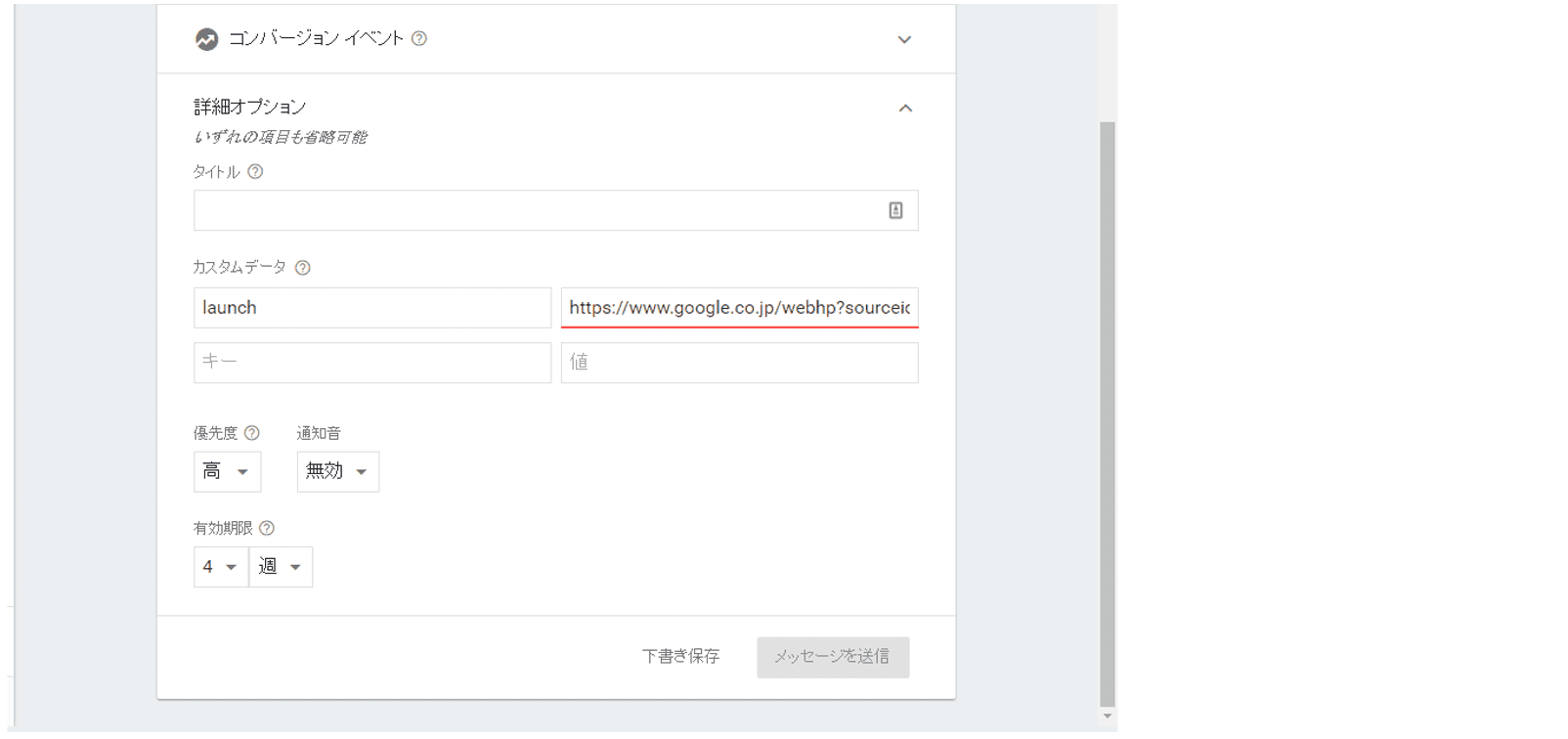The height and width of the screenshot is (739, 1568).
Task: Click the custom data key field containing launch
Action: tap(371, 308)
